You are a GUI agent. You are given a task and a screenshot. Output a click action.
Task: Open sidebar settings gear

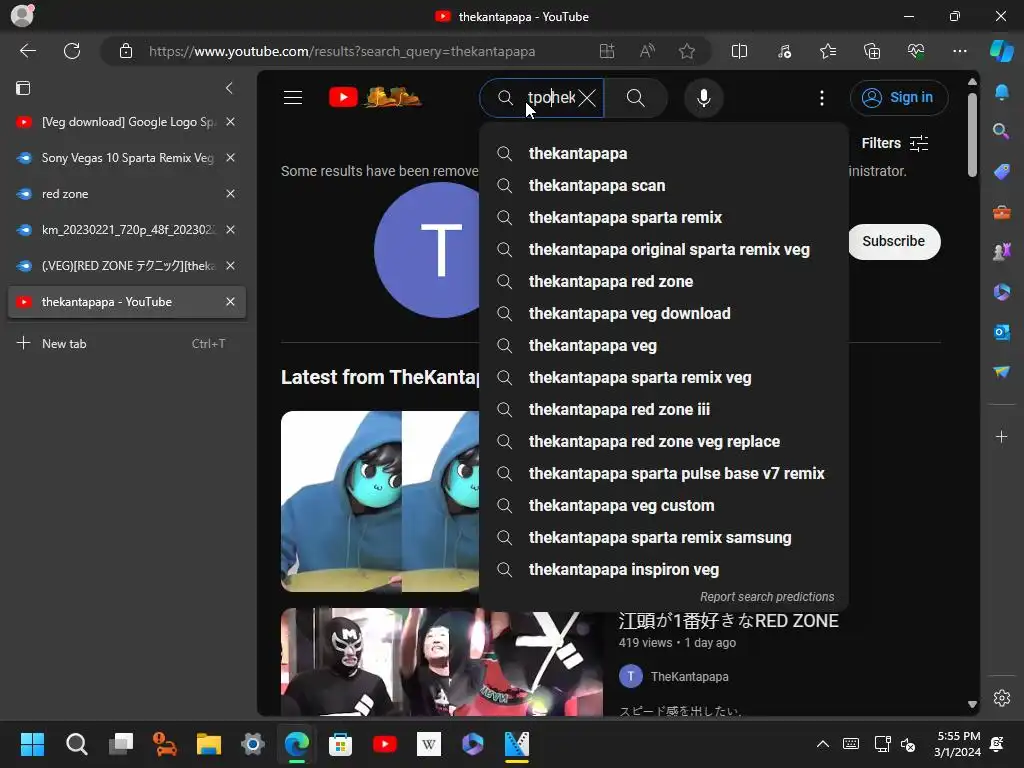[1001, 698]
